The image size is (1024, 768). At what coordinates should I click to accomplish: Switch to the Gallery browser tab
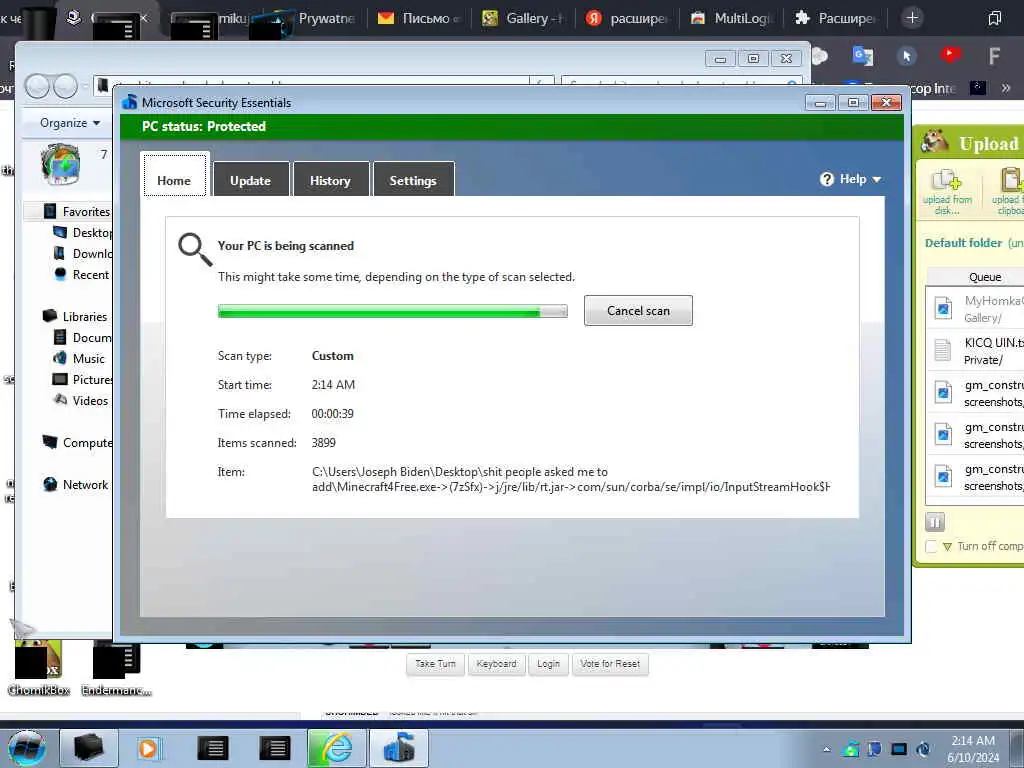pyautogui.click(x=524, y=18)
